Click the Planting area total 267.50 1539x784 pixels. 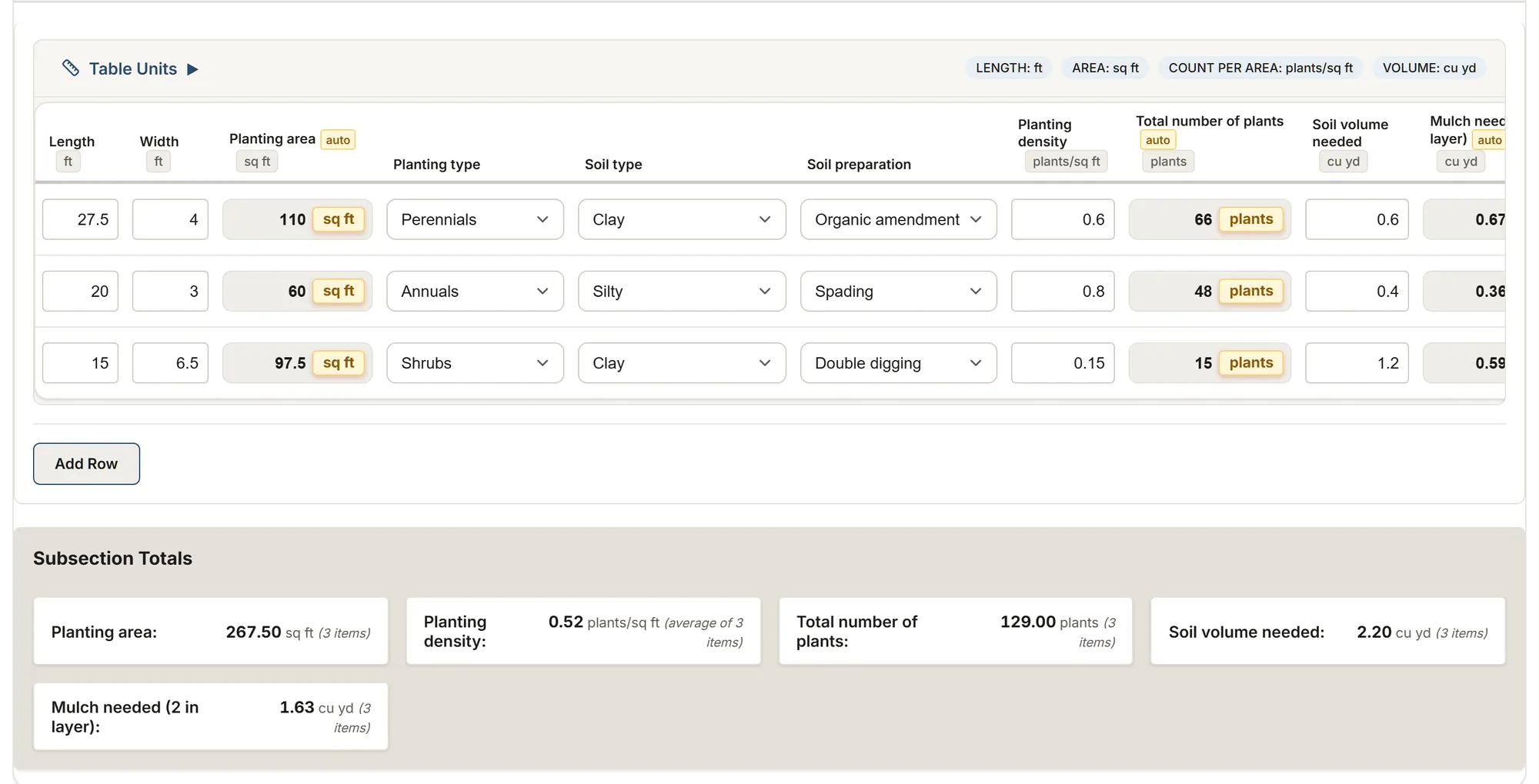pos(253,632)
